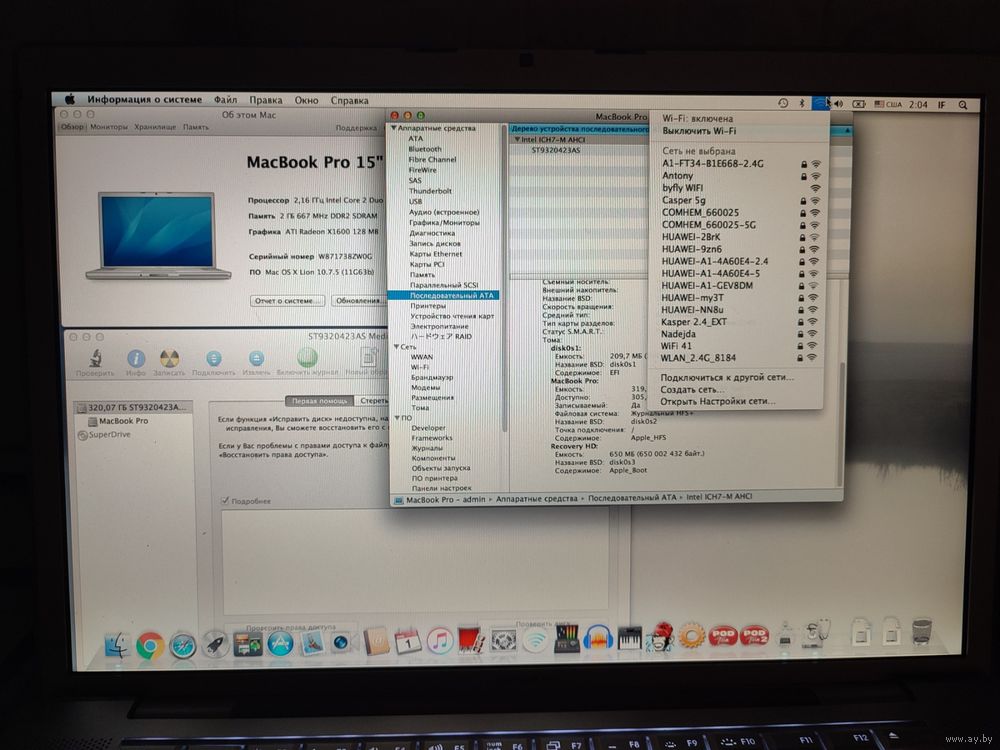Switch to the Стереть tab
This screenshot has width=1000, height=750.
point(374,400)
